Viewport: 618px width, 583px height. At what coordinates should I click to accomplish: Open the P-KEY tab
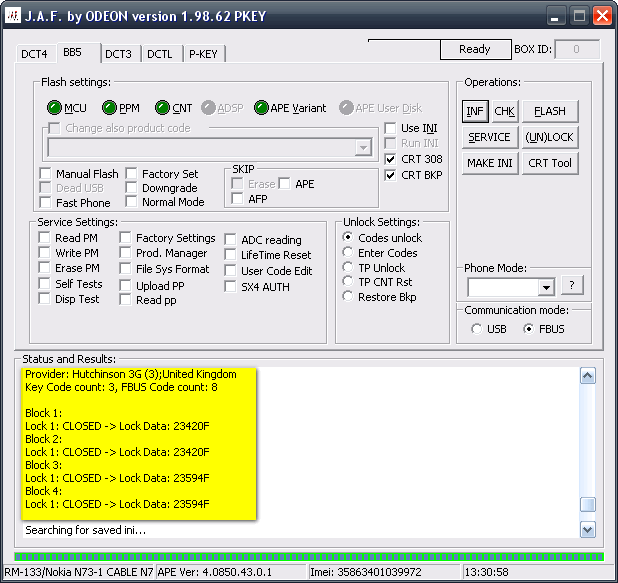click(x=204, y=54)
